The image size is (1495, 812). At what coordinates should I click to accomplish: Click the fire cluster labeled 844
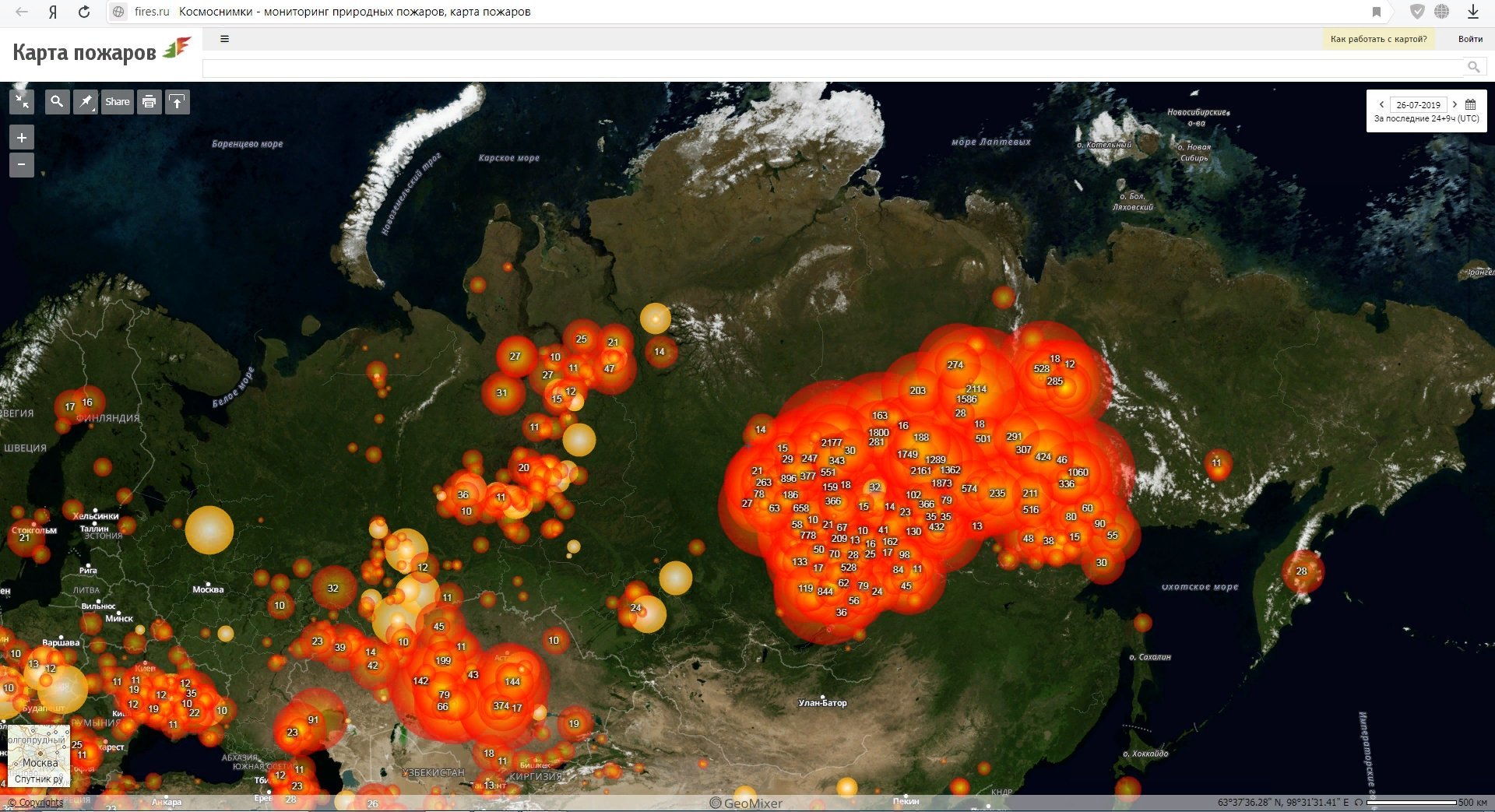point(825,591)
